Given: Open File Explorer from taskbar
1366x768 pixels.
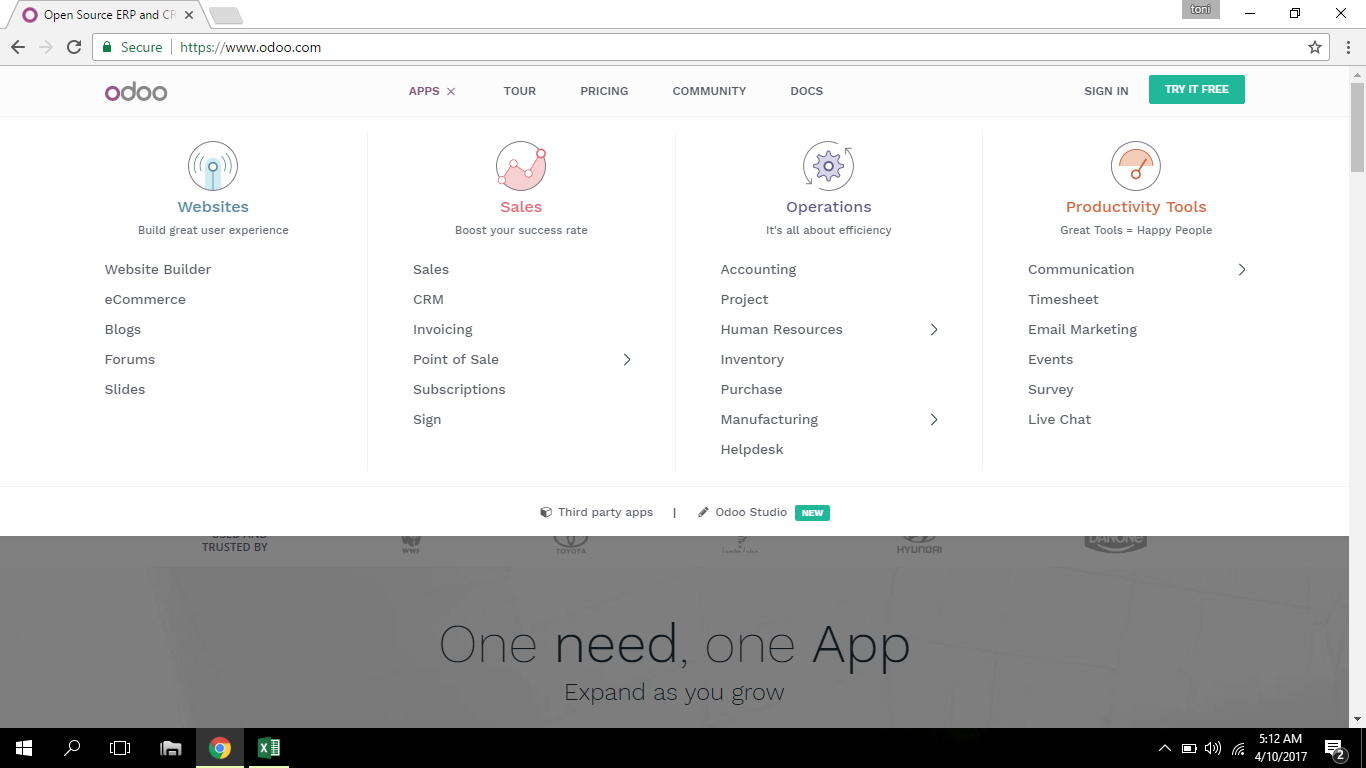Looking at the screenshot, I should [x=171, y=748].
